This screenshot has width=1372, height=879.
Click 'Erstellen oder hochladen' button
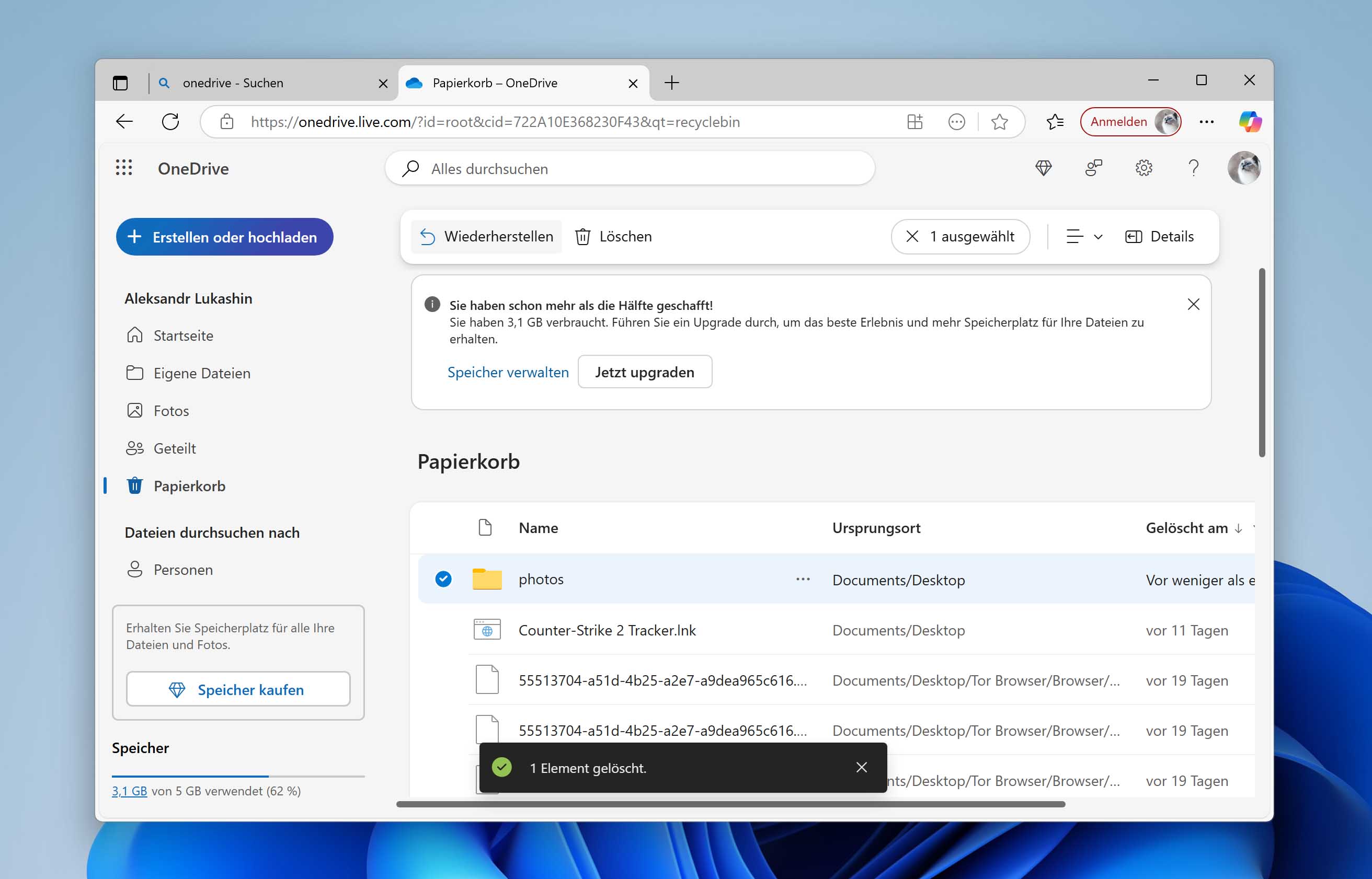[224, 237]
